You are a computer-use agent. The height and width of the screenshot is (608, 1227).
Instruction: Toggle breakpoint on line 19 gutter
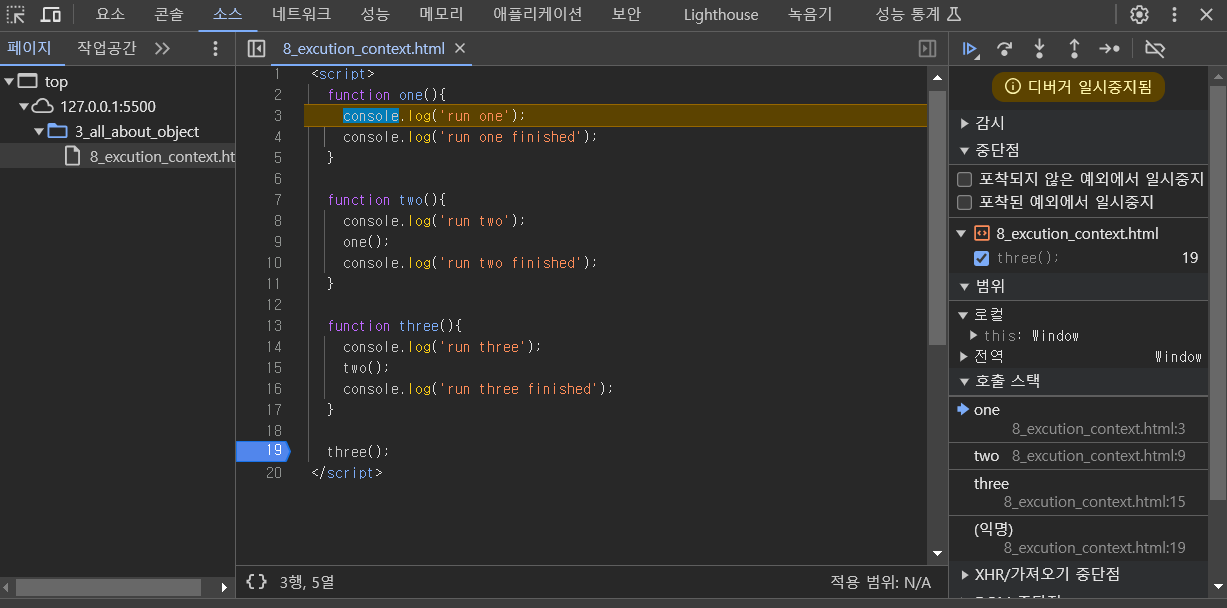point(263,451)
